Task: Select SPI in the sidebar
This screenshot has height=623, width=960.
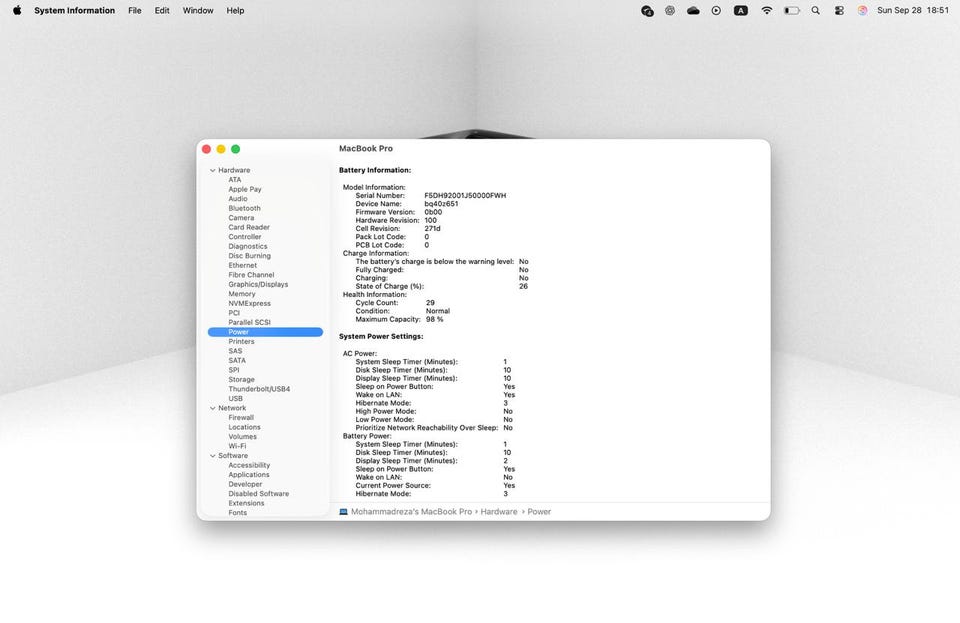Action: 234,370
